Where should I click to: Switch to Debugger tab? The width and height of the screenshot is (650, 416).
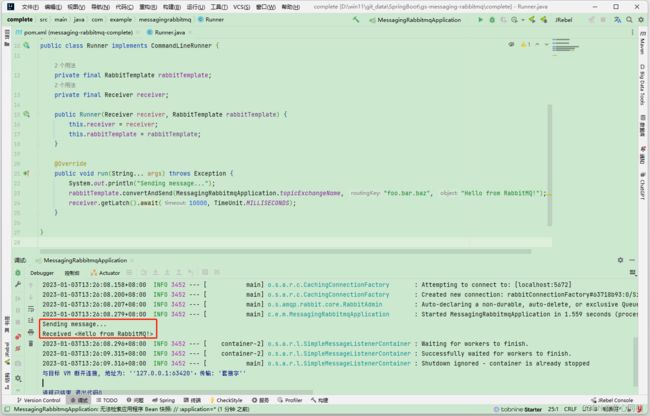click(42, 273)
